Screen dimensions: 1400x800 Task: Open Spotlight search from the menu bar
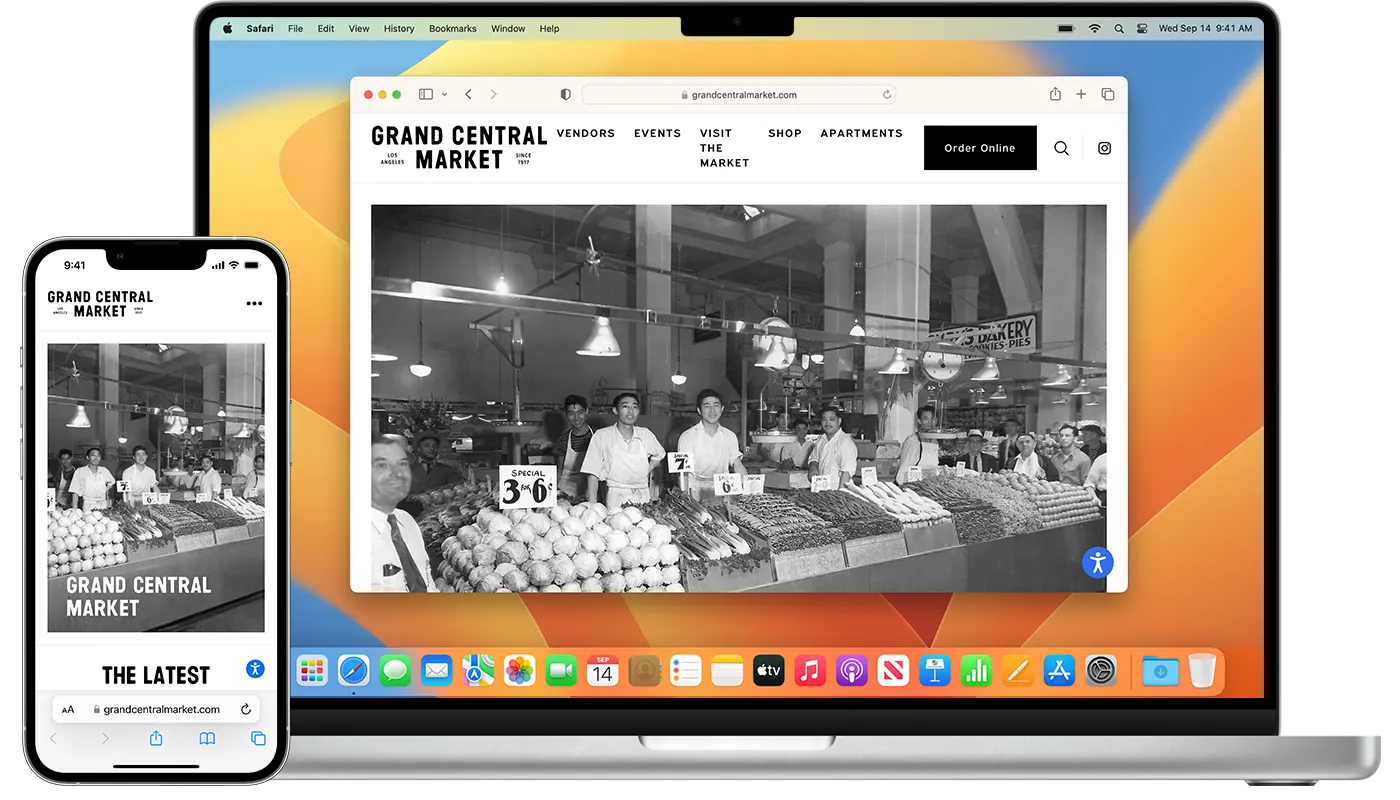click(1119, 29)
